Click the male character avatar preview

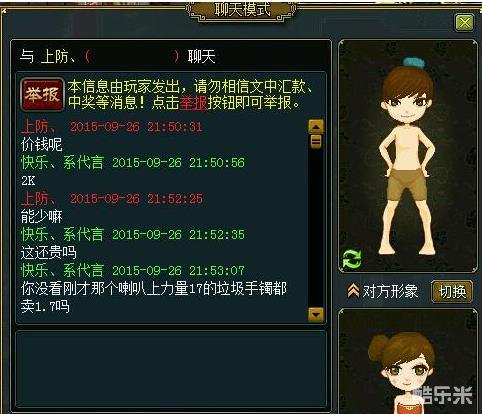(x=407, y=156)
